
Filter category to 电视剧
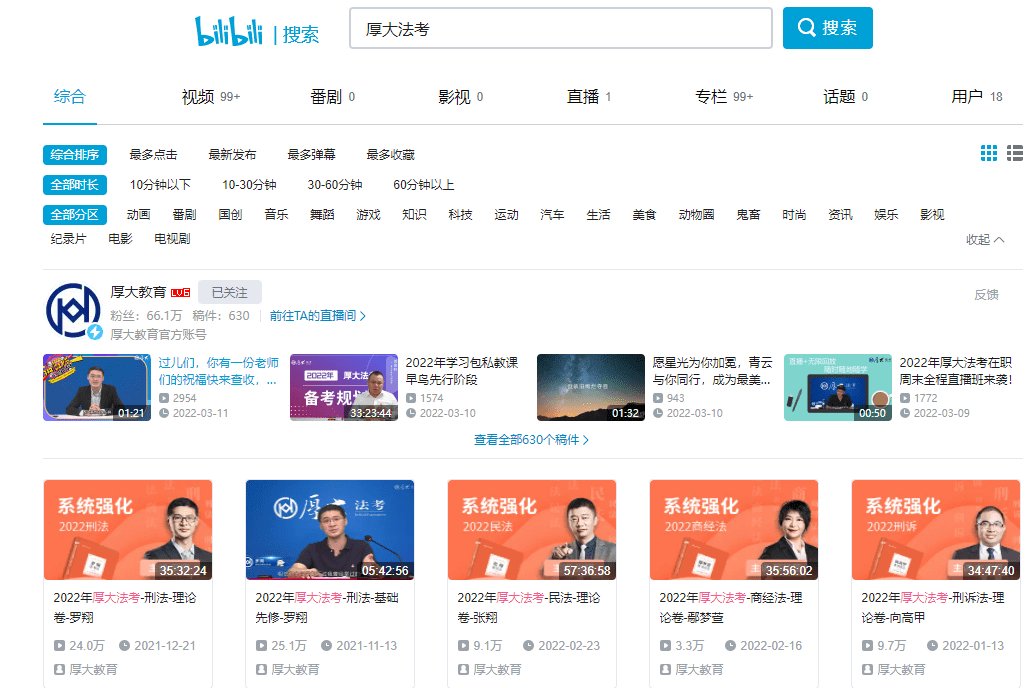(172, 239)
